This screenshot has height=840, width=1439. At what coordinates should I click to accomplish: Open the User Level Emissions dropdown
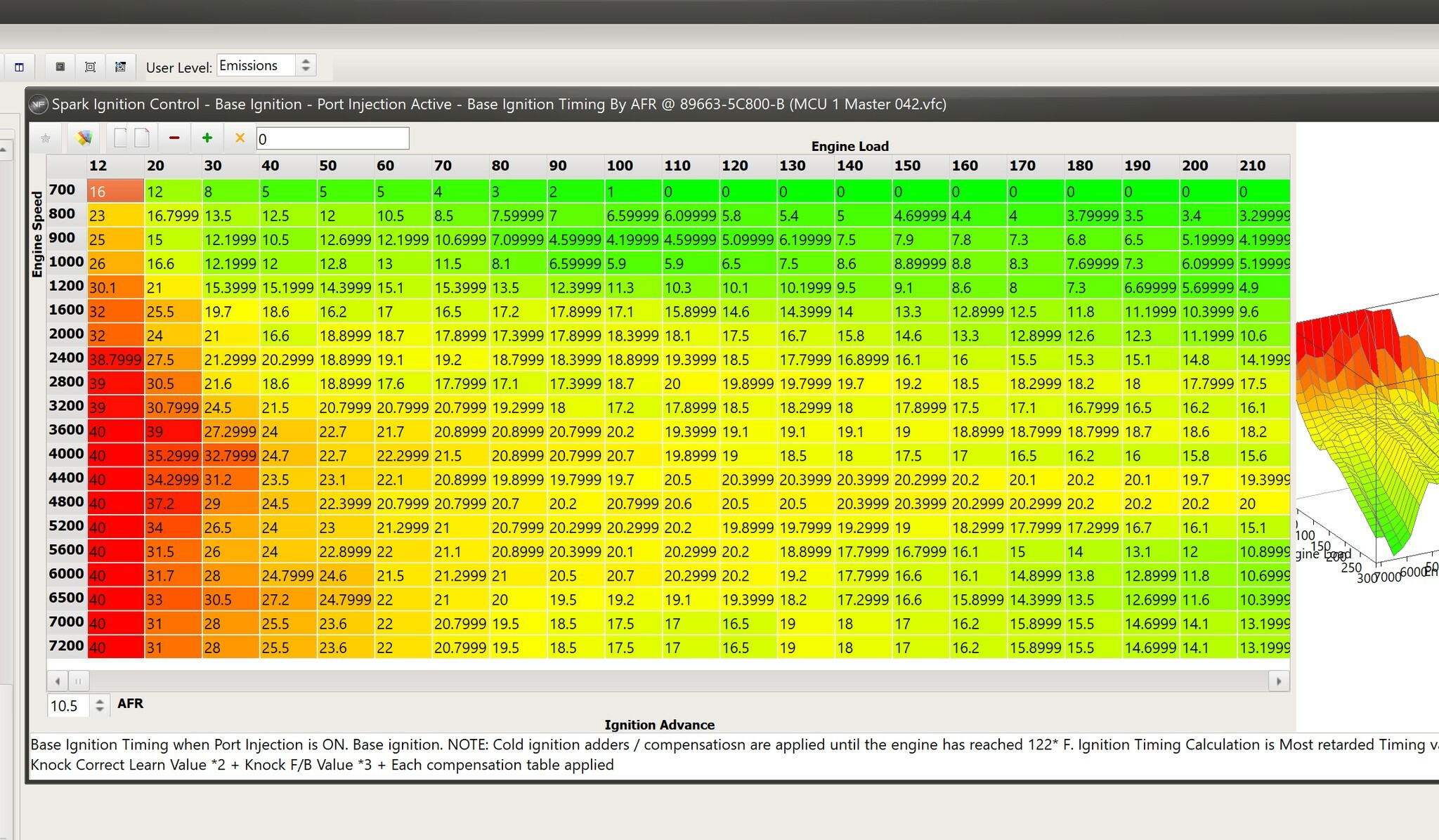[x=266, y=66]
